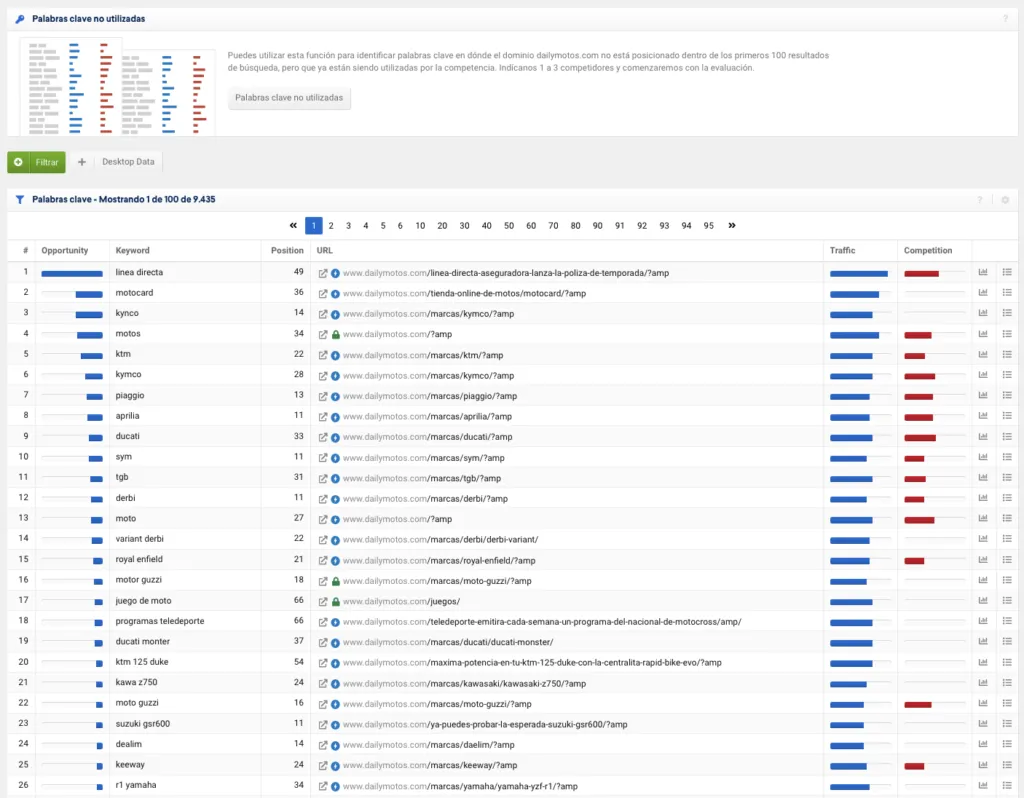Click green lock icon in motor guzzi row
Screen dimensions: 1024x798
click(x=335, y=581)
